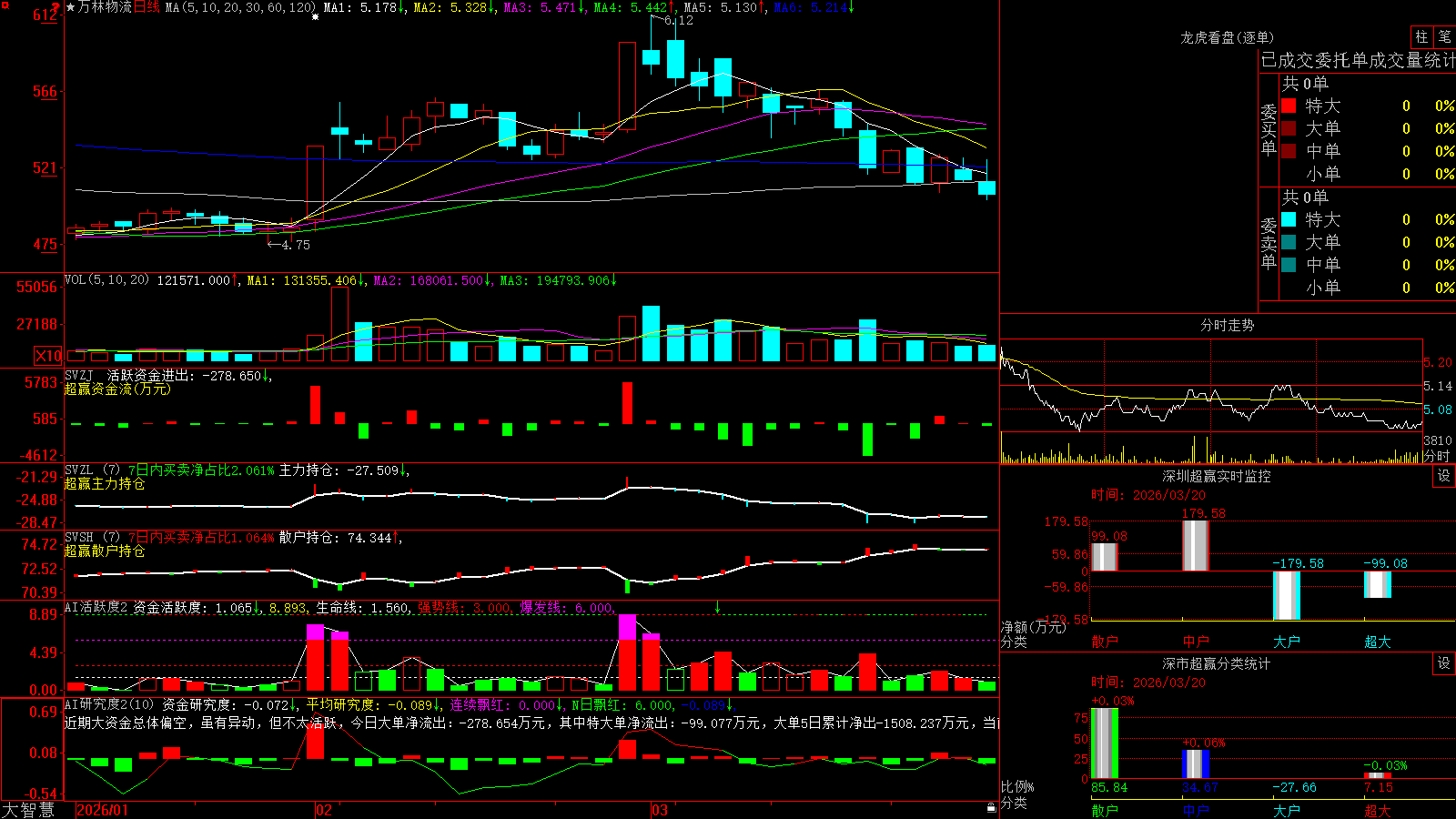Screen dimensions: 1456x819
Task: Select the SVSH (7) indicator label
Action: (93, 538)
